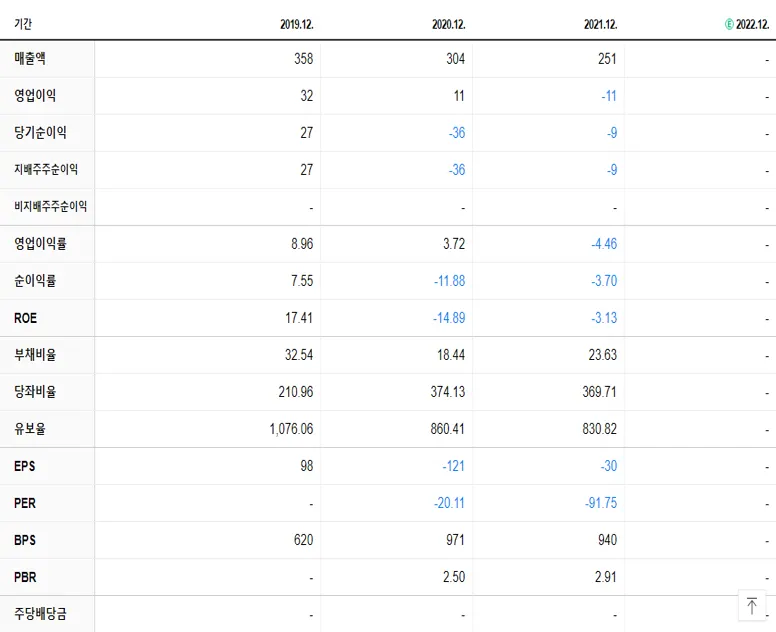Image resolution: width=776 pixels, height=632 pixels.
Task: Click the BPS row label
Action: (25, 540)
